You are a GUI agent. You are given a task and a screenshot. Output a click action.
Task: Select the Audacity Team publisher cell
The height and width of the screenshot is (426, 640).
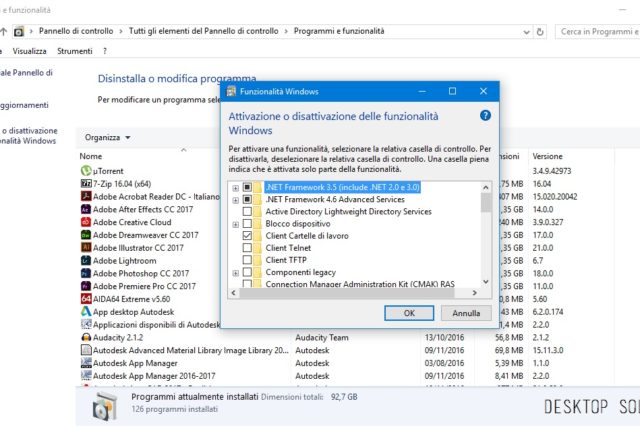322,337
